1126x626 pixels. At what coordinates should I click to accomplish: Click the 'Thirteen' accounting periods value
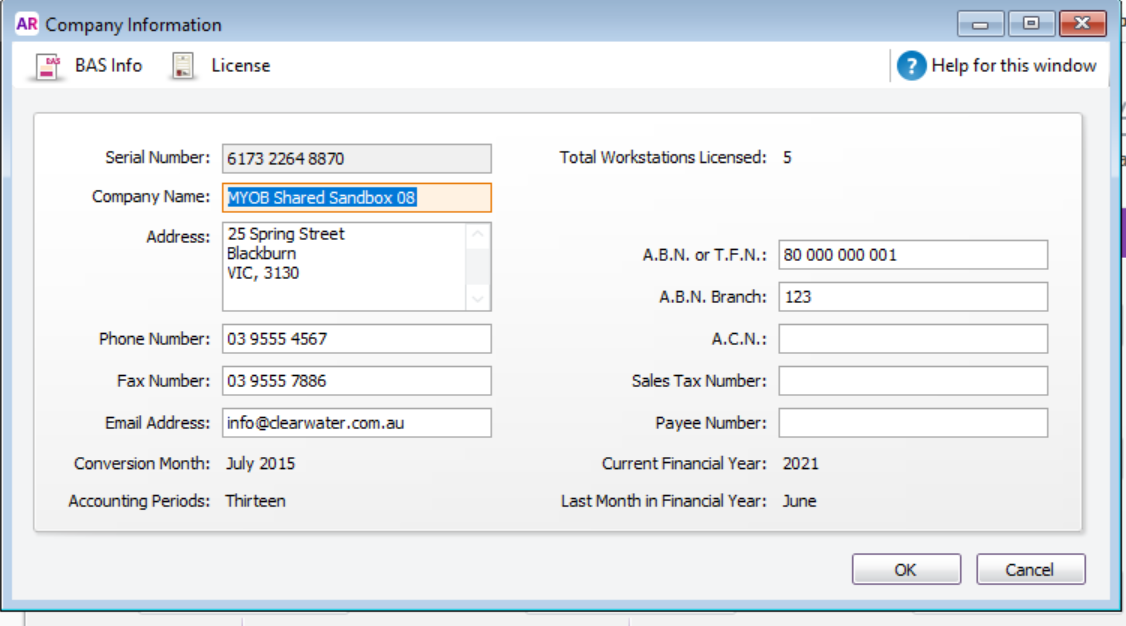[x=256, y=501]
